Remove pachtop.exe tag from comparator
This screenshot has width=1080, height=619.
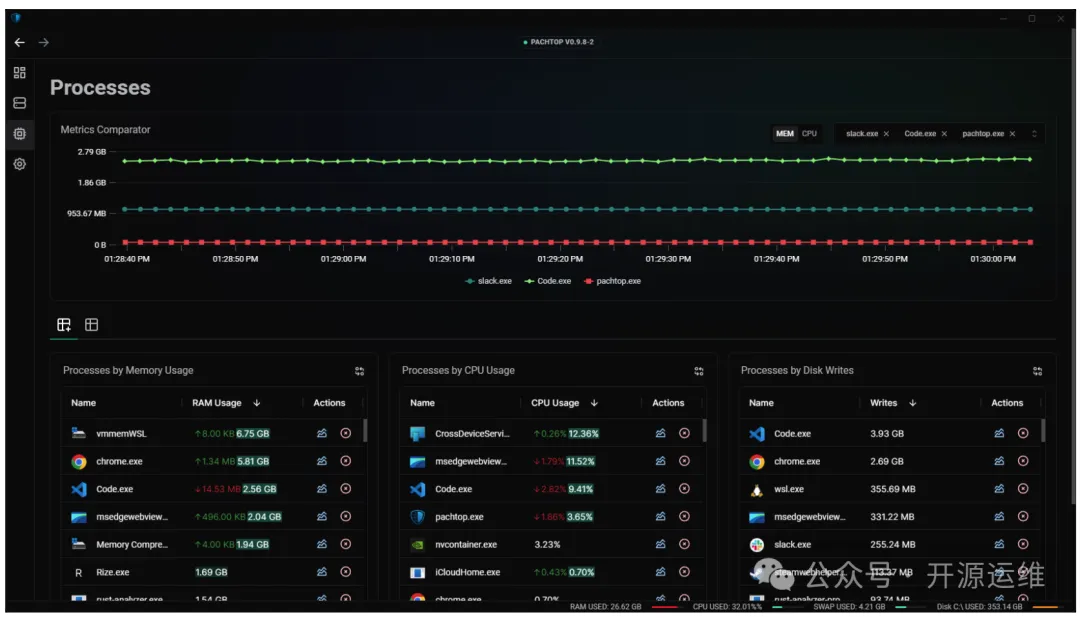click(x=1012, y=133)
